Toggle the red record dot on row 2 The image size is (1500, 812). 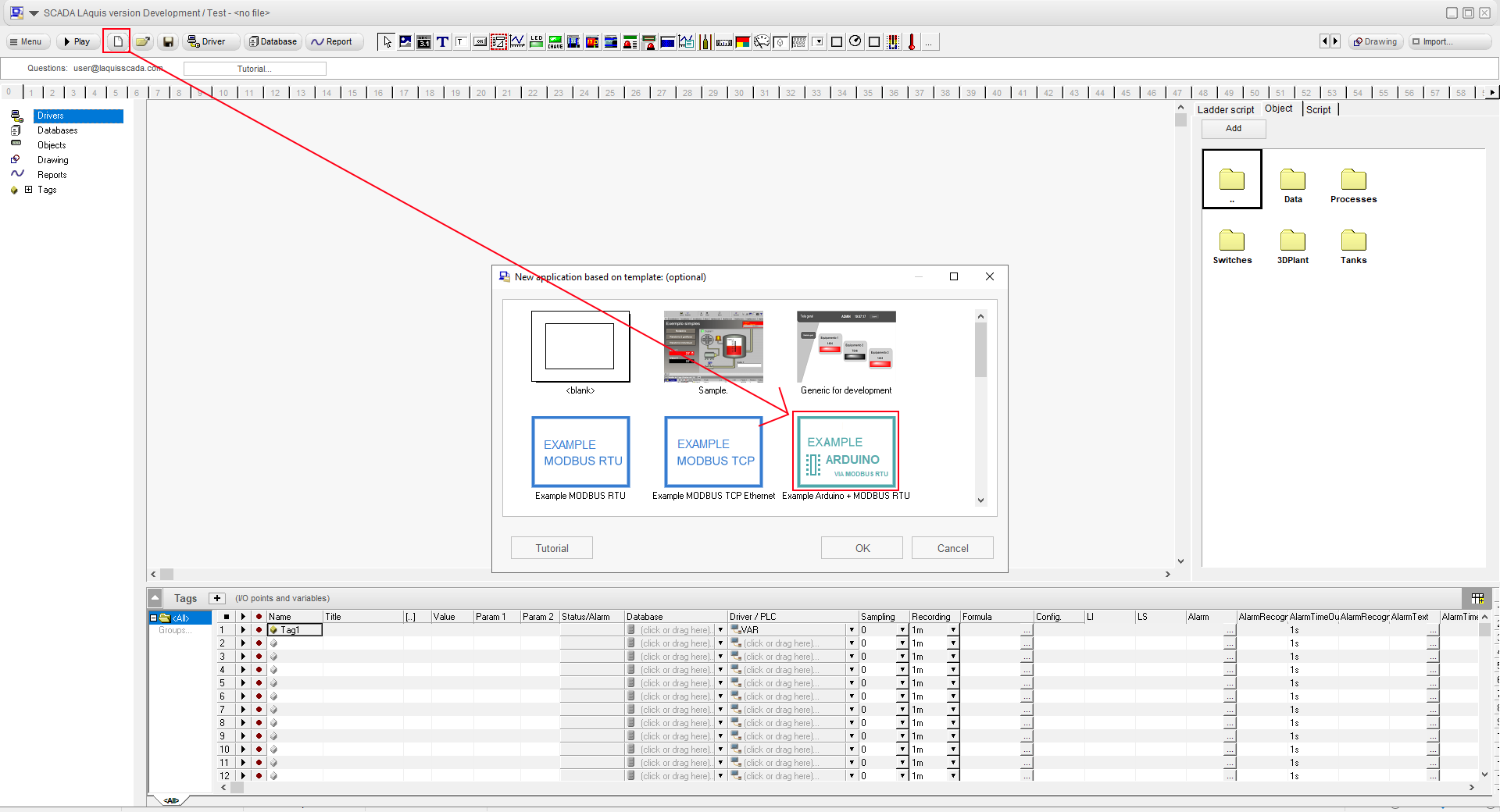pos(259,643)
